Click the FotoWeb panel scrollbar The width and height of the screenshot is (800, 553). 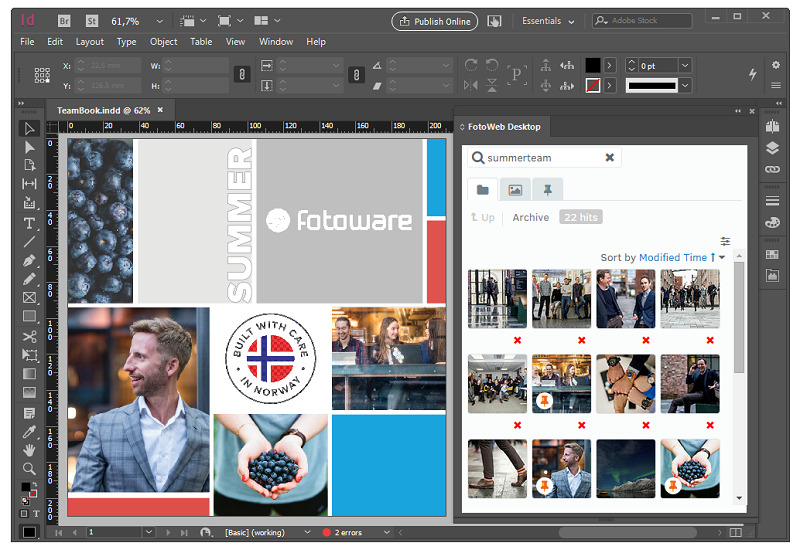(x=738, y=317)
